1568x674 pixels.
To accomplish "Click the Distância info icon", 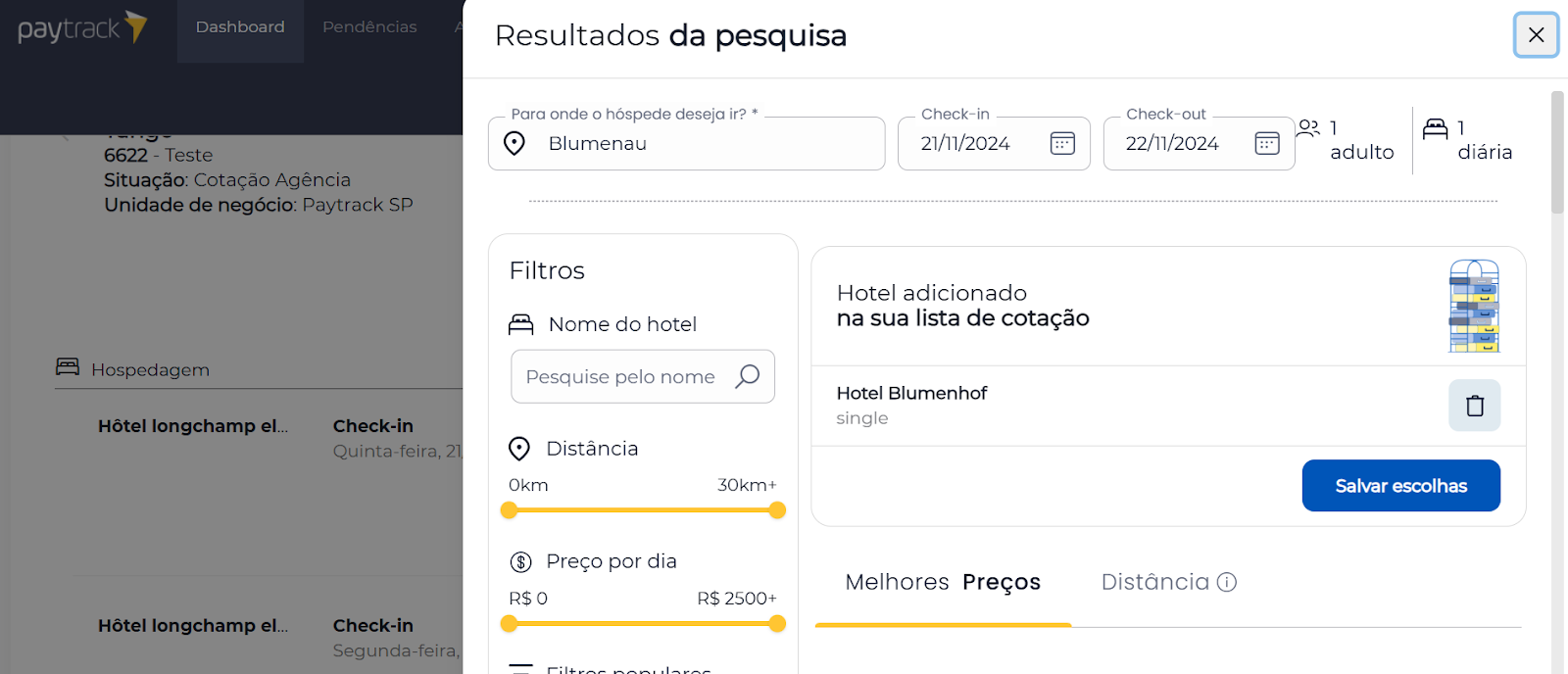I will pyautogui.click(x=1227, y=582).
